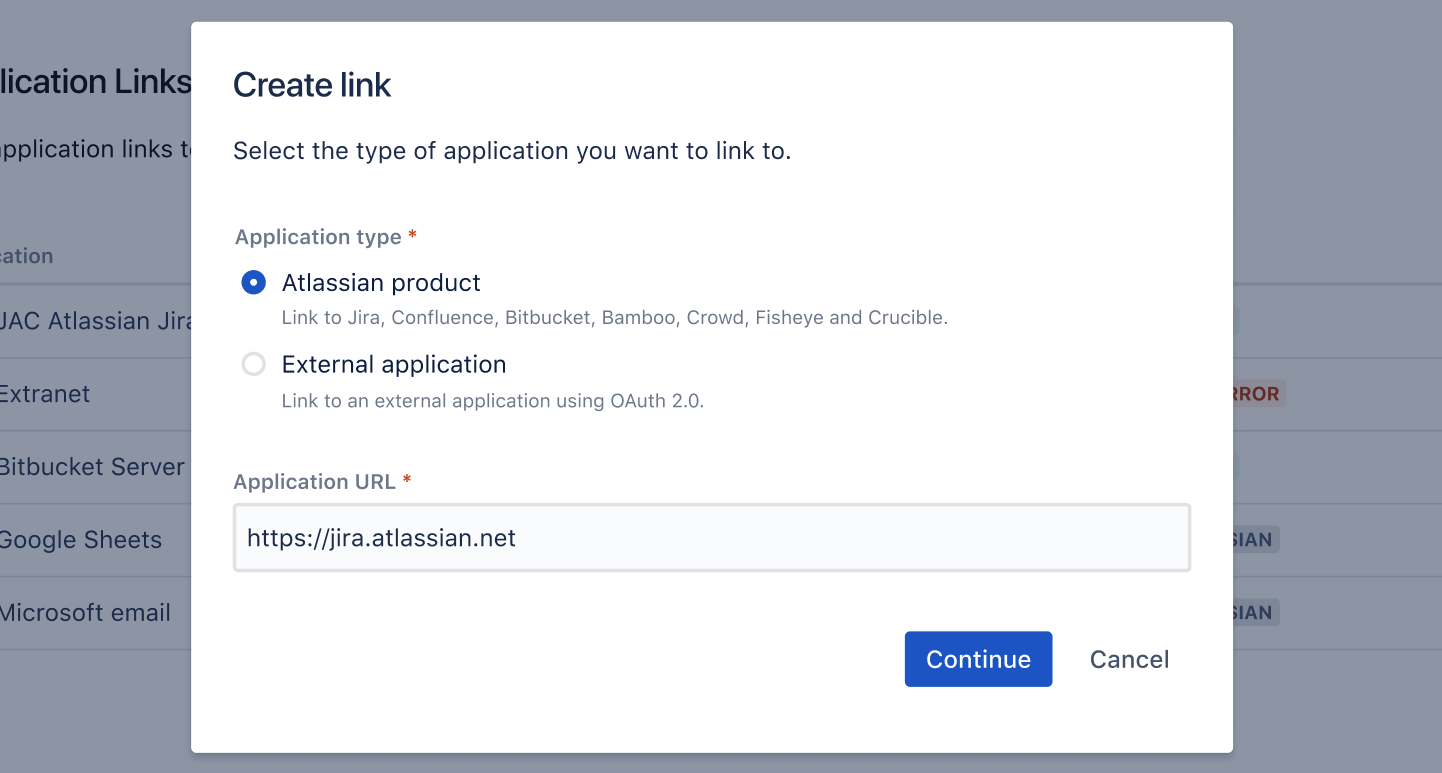The image size is (1442, 773).
Task: Select the External application radio button
Action: tap(254, 364)
